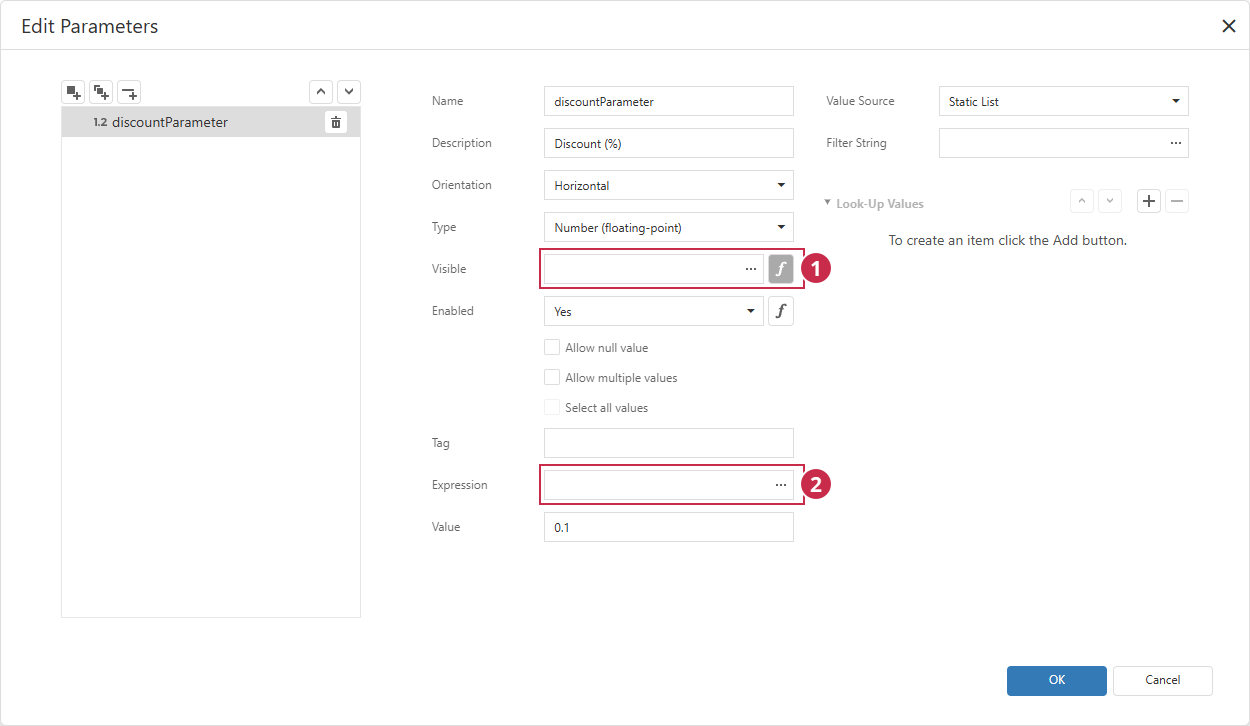This screenshot has height=726, width=1250.
Task: Focus the Description input field
Action: coord(668,143)
